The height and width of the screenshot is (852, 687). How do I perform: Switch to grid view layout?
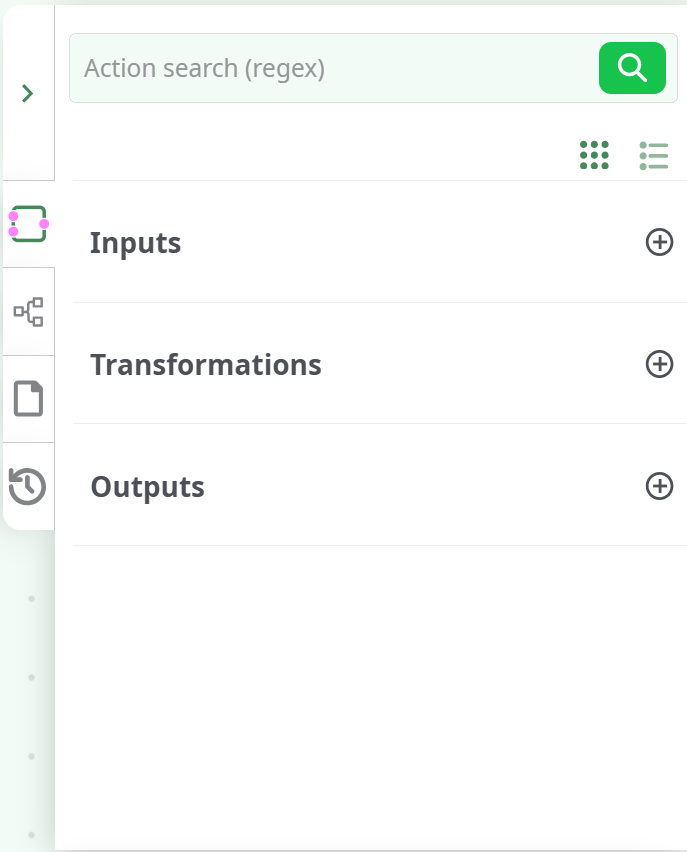coord(594,155)
